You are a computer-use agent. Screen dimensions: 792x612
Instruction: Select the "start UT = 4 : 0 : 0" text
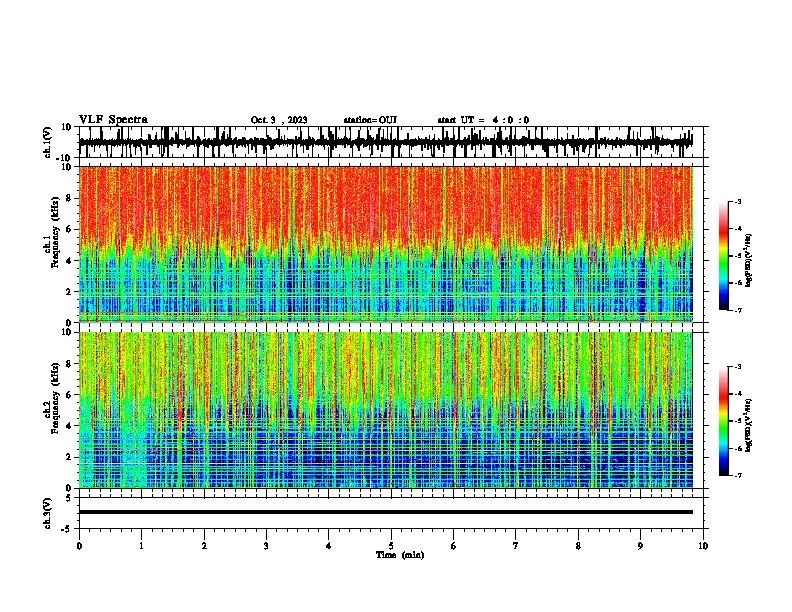(483, 120)
